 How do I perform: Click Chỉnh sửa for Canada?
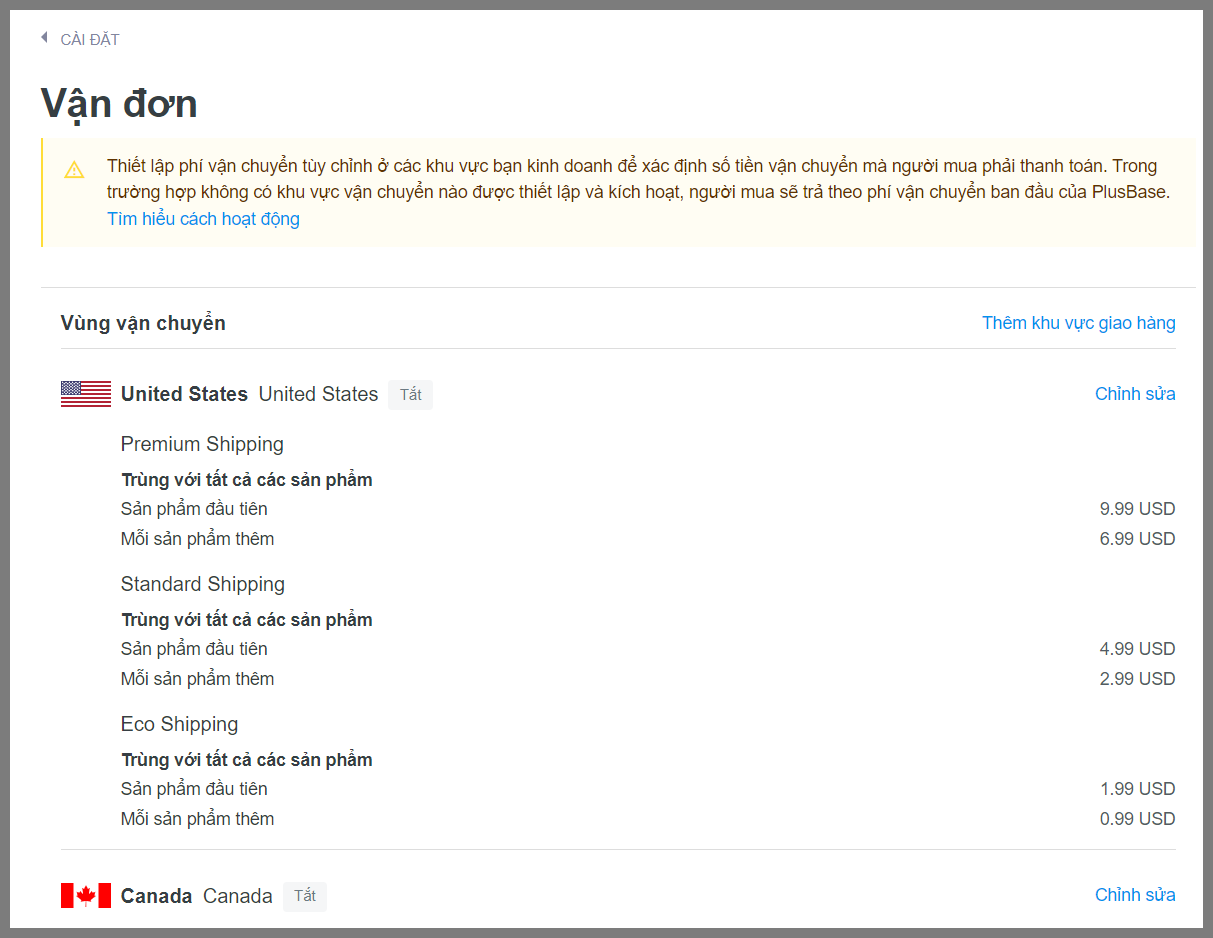click(x=1135, y=895)
